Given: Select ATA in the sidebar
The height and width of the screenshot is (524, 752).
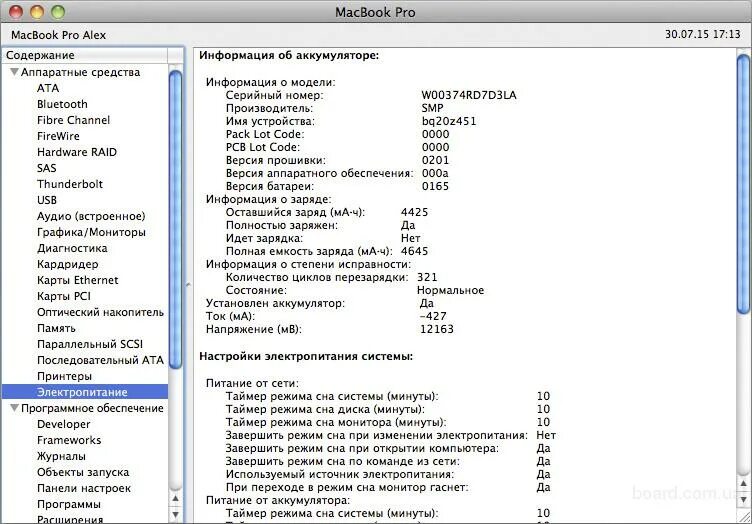Looking at the screenshot, I should 48,88.
